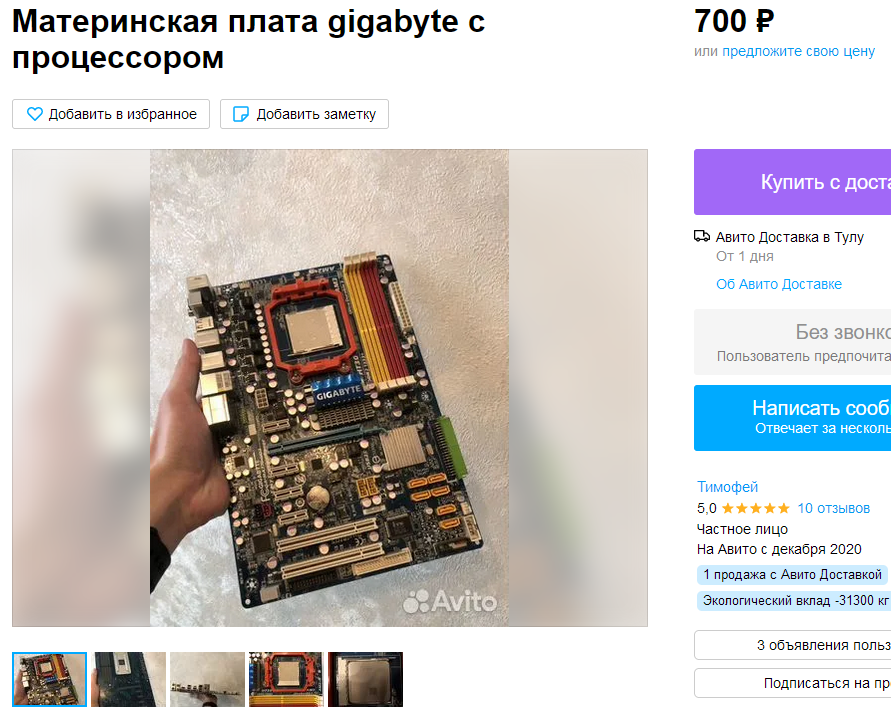Click 'Подписаться на продавца' button
The image size is (891, 715).
pyautogui.click(x=793, y=683)
